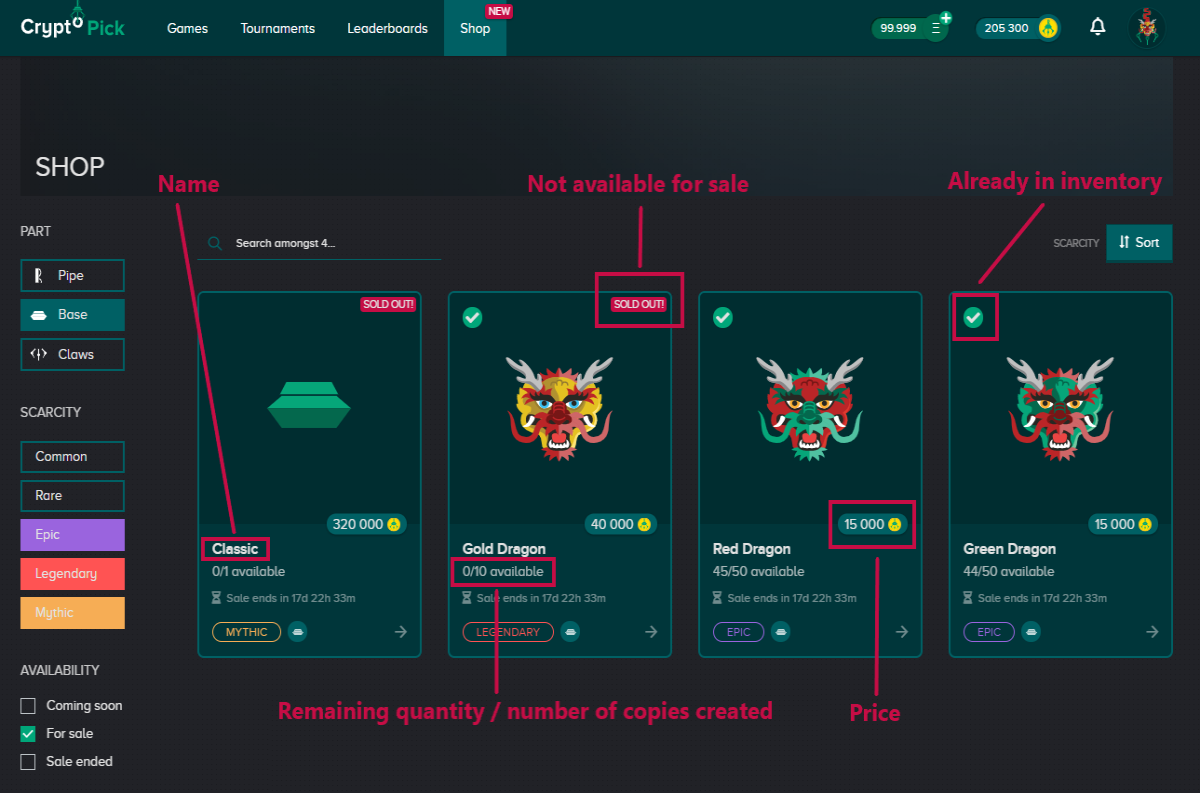Click the SOLD OUT badge on Classic card
The width and height of the screenshot is (1200, 793).
click(x=388, y=304)
